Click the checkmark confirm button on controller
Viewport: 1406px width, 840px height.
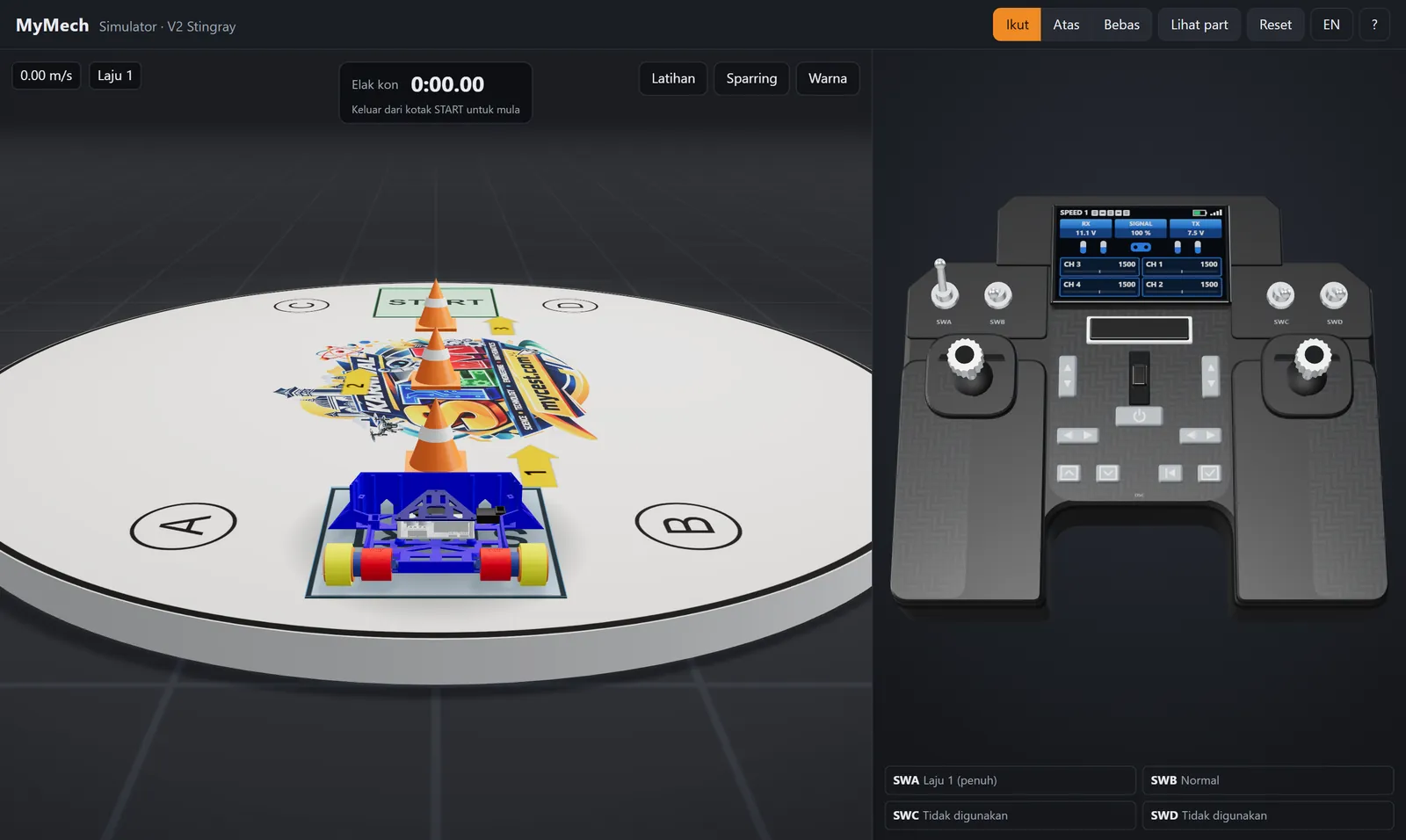1210,473
